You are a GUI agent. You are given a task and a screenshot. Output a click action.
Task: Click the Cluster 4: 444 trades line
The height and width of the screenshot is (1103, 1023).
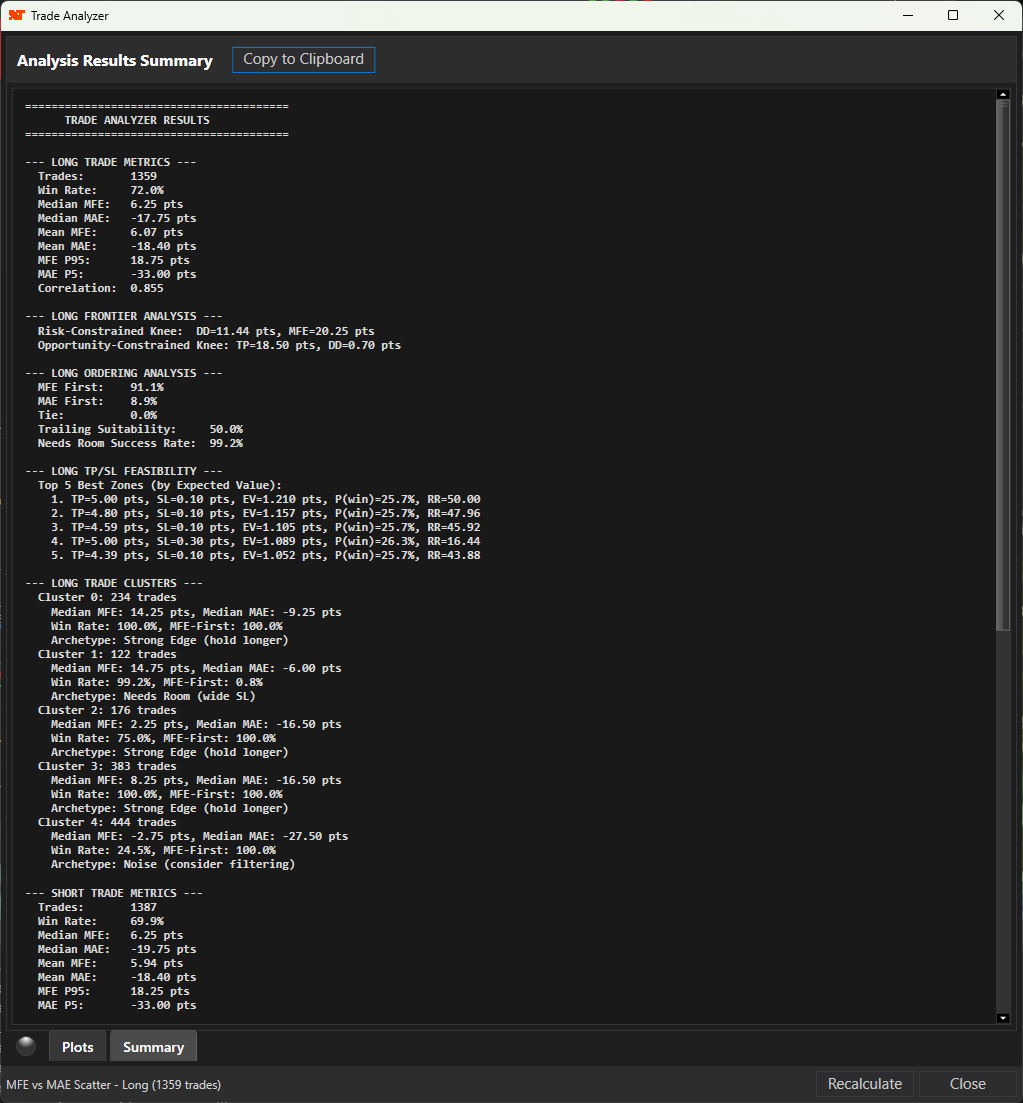click(x=107, y=822)
